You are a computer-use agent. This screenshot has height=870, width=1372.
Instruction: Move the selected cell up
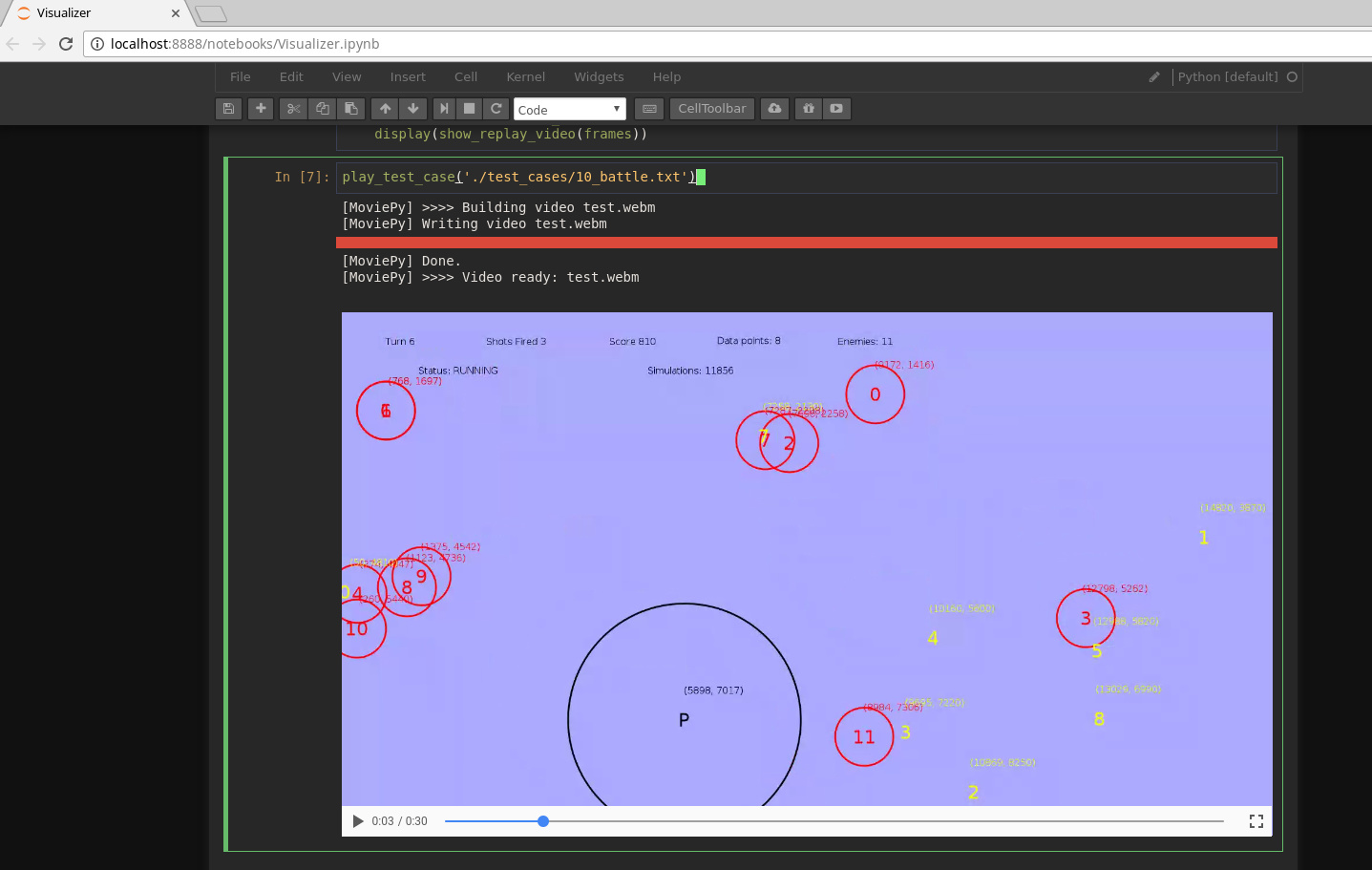pos(385,108)
